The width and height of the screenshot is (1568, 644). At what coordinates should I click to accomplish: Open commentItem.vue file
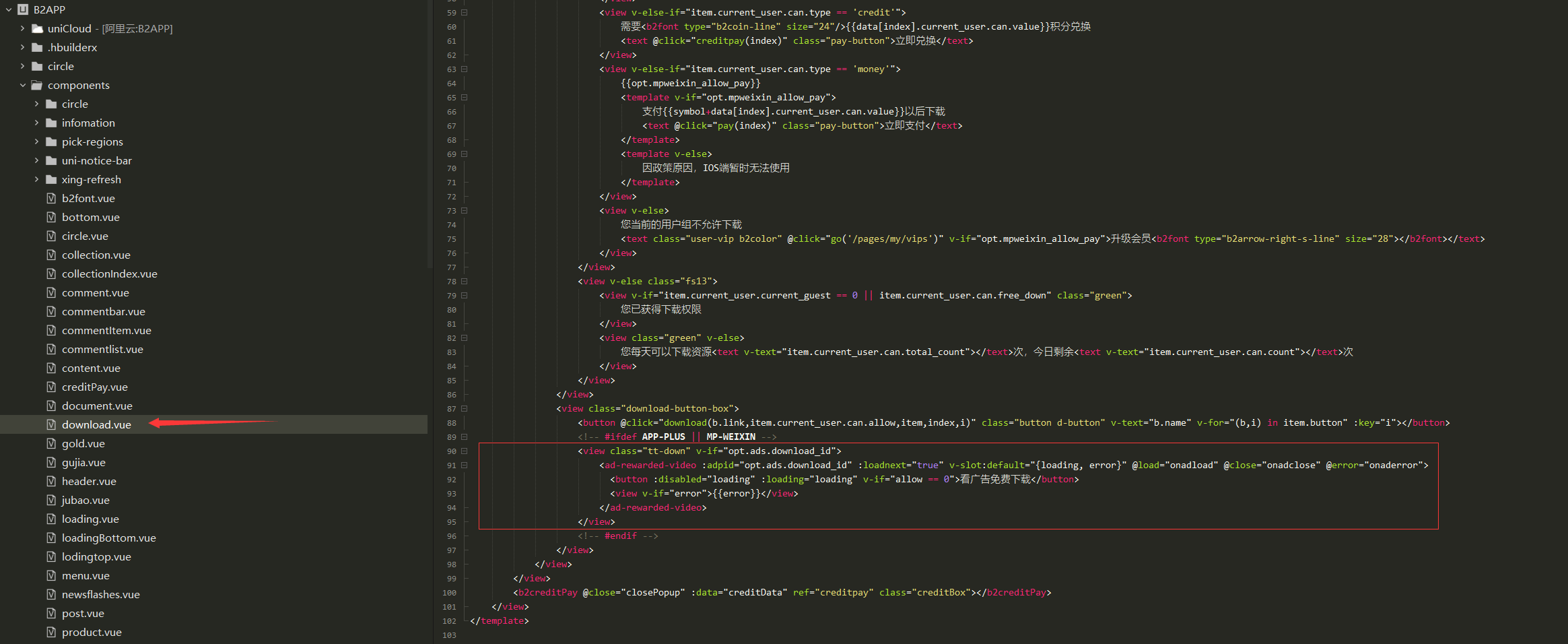106,330
